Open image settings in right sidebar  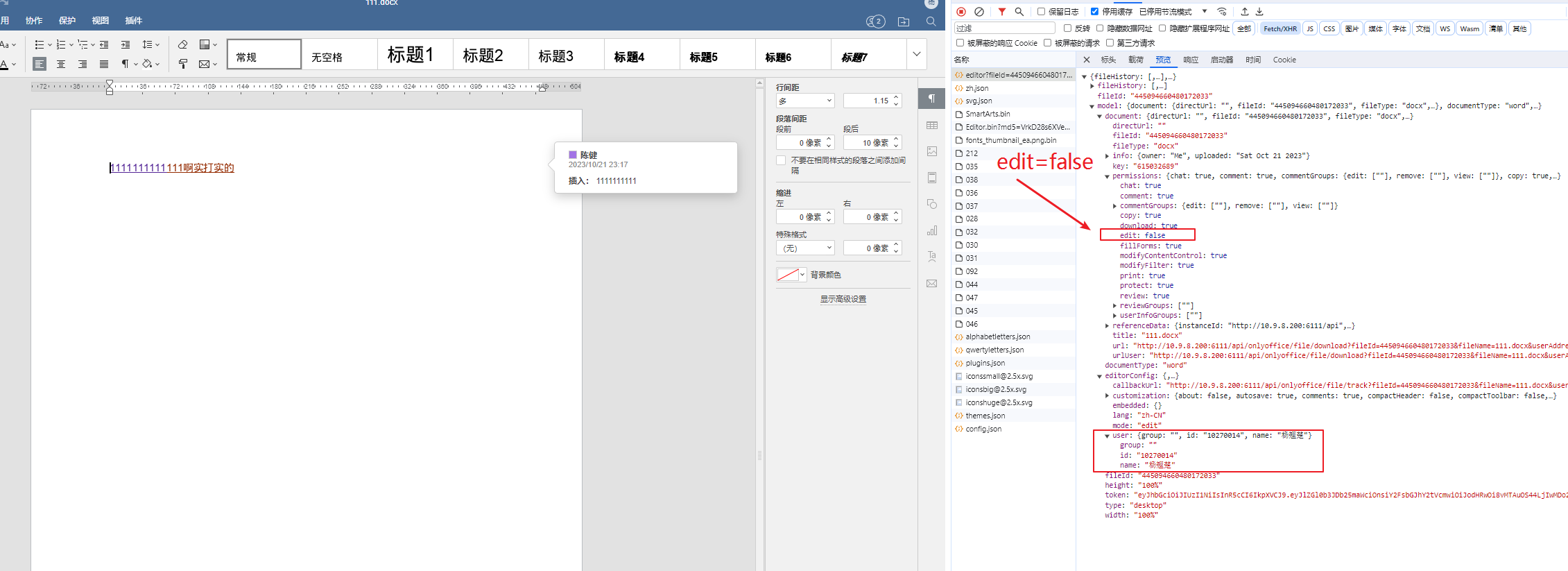coord(932,151)
